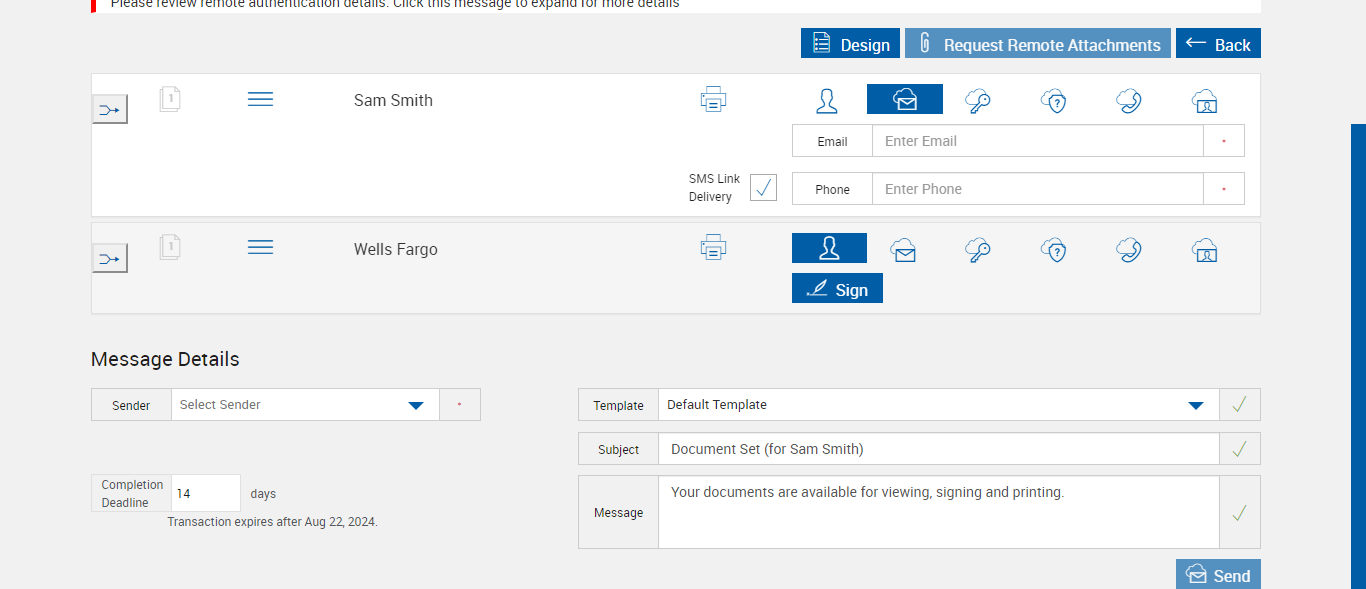
Task: Click document count icon beside Sam Smith
Action: (x=170, y=99)
